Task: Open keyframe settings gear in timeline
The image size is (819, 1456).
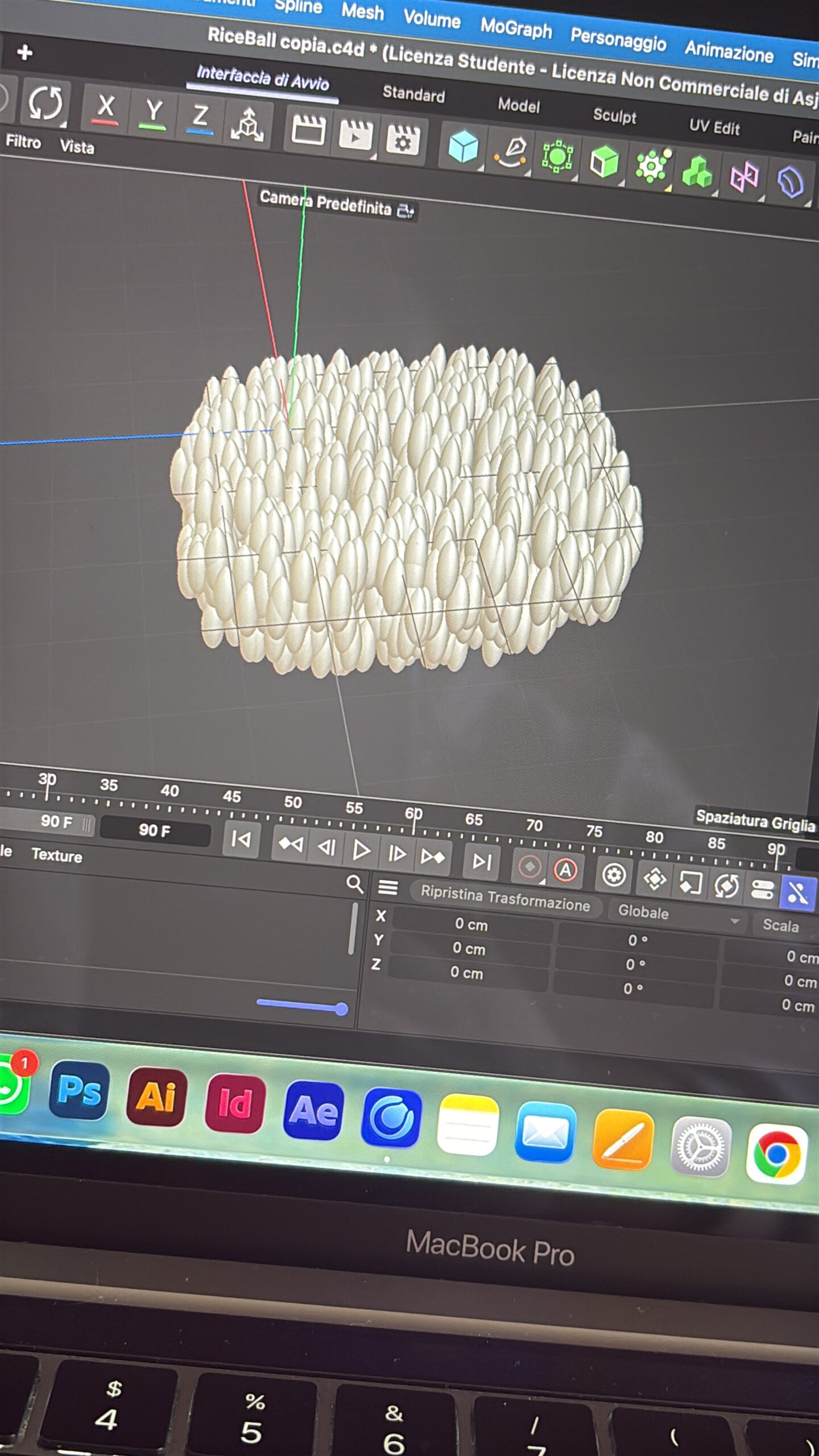Action: pos(614,875)
